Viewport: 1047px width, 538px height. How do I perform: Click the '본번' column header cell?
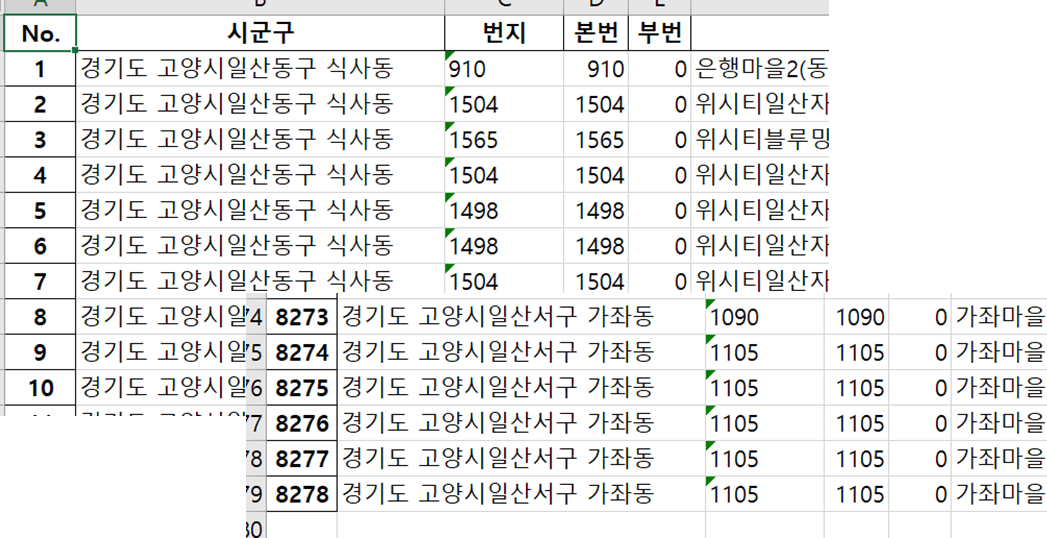coord(596,33)
